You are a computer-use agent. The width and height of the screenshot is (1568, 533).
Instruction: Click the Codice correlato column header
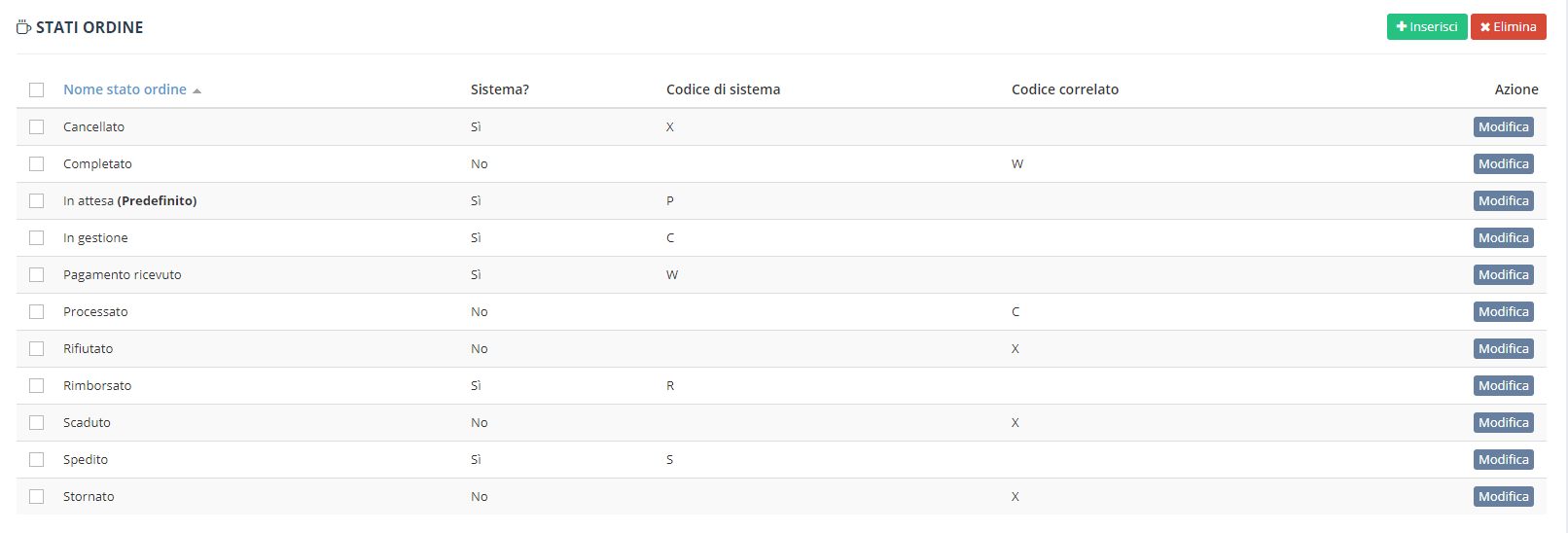1065,89
